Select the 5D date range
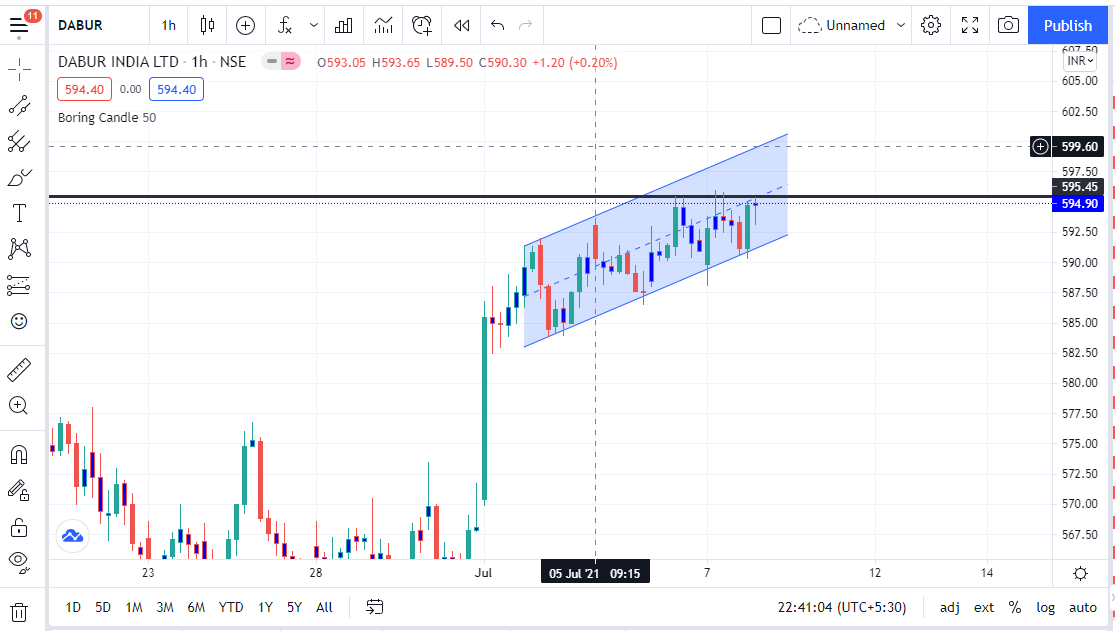The image size is (1115, 631). point(103,607)
